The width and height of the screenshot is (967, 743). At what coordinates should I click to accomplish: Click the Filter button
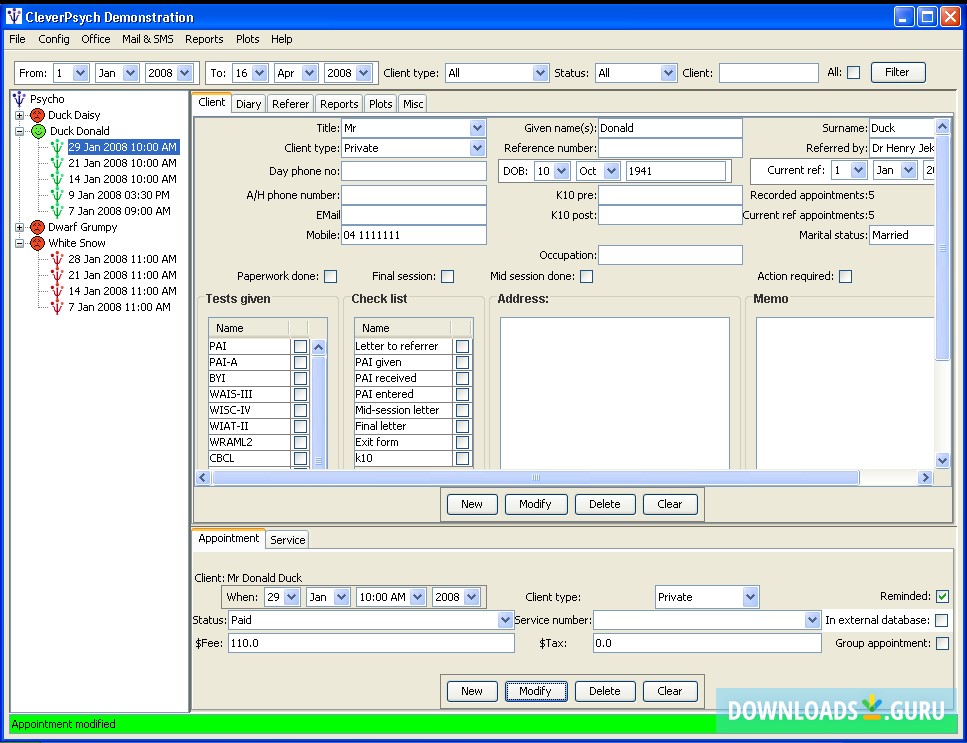pyautogui.click(x=897, y=72)
